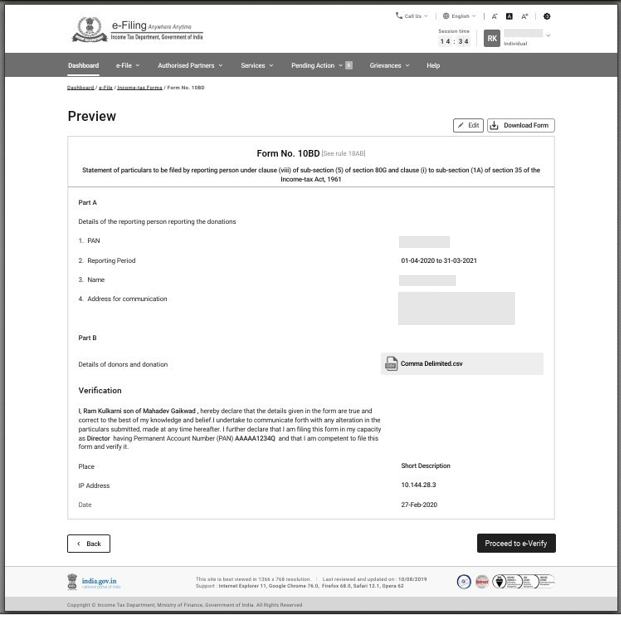Click Proceed to e-Verify button
Screen dimensions: 621x617
click(516, 544)
